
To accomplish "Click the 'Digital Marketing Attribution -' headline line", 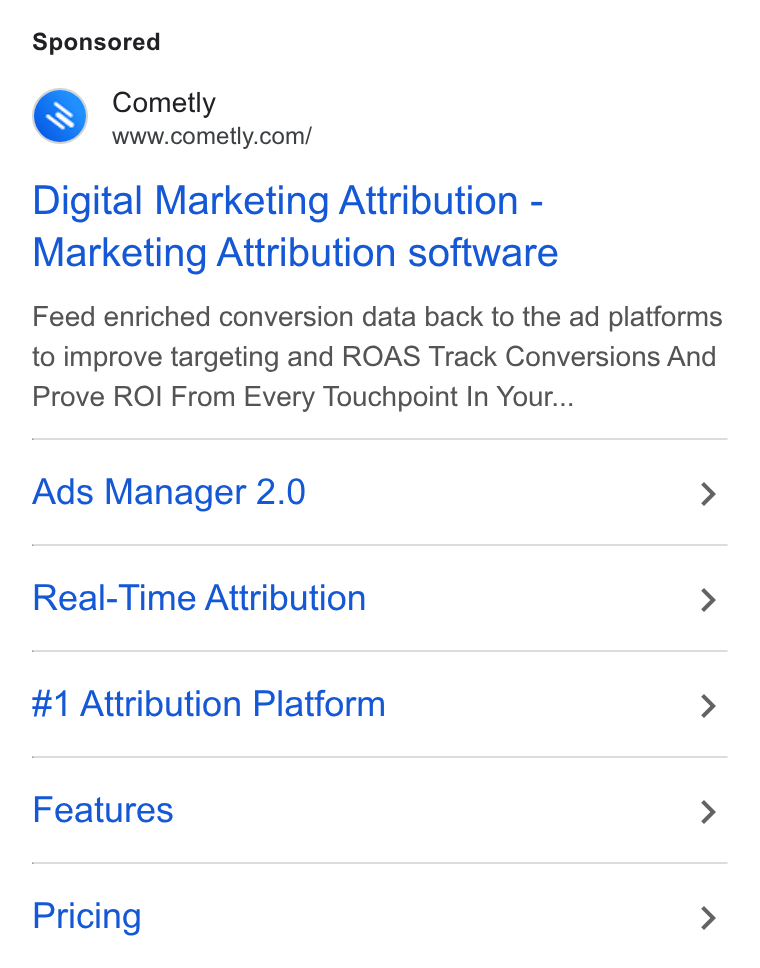I will click(x=288, y=201).
